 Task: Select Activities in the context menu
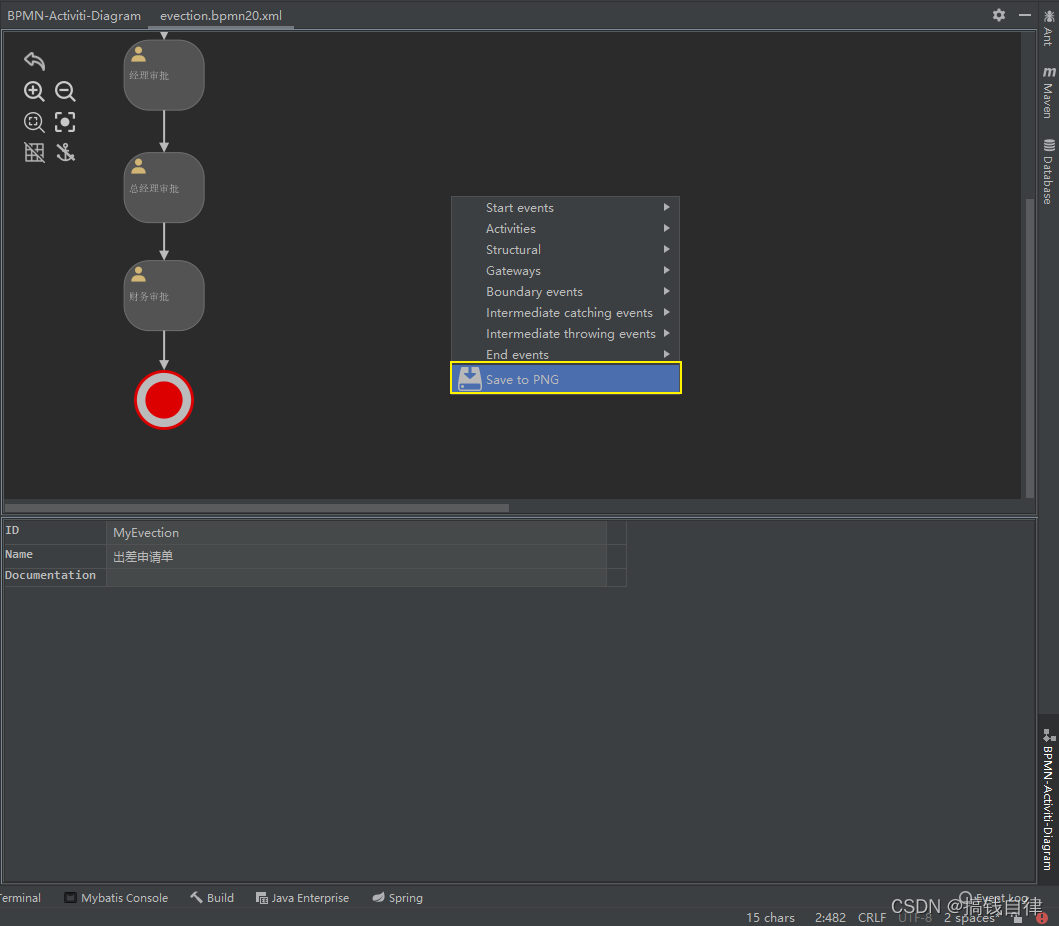511,228
